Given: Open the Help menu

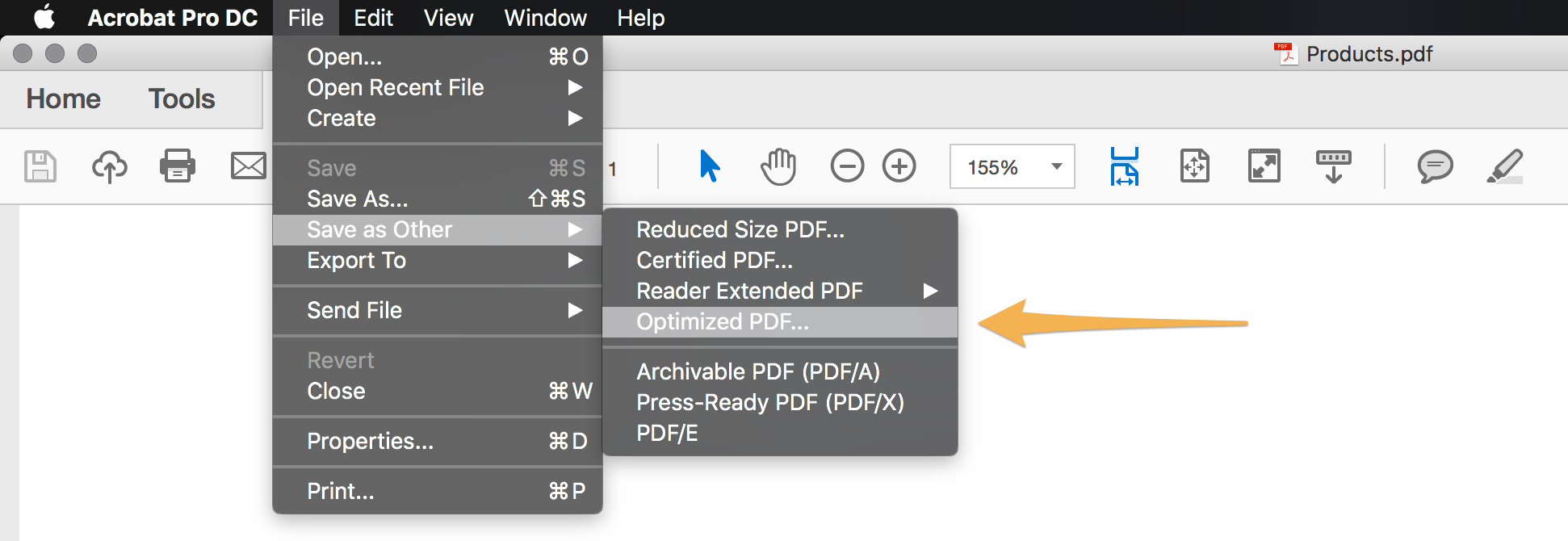Looking at the screenshot, I should (x=641, y=18).
